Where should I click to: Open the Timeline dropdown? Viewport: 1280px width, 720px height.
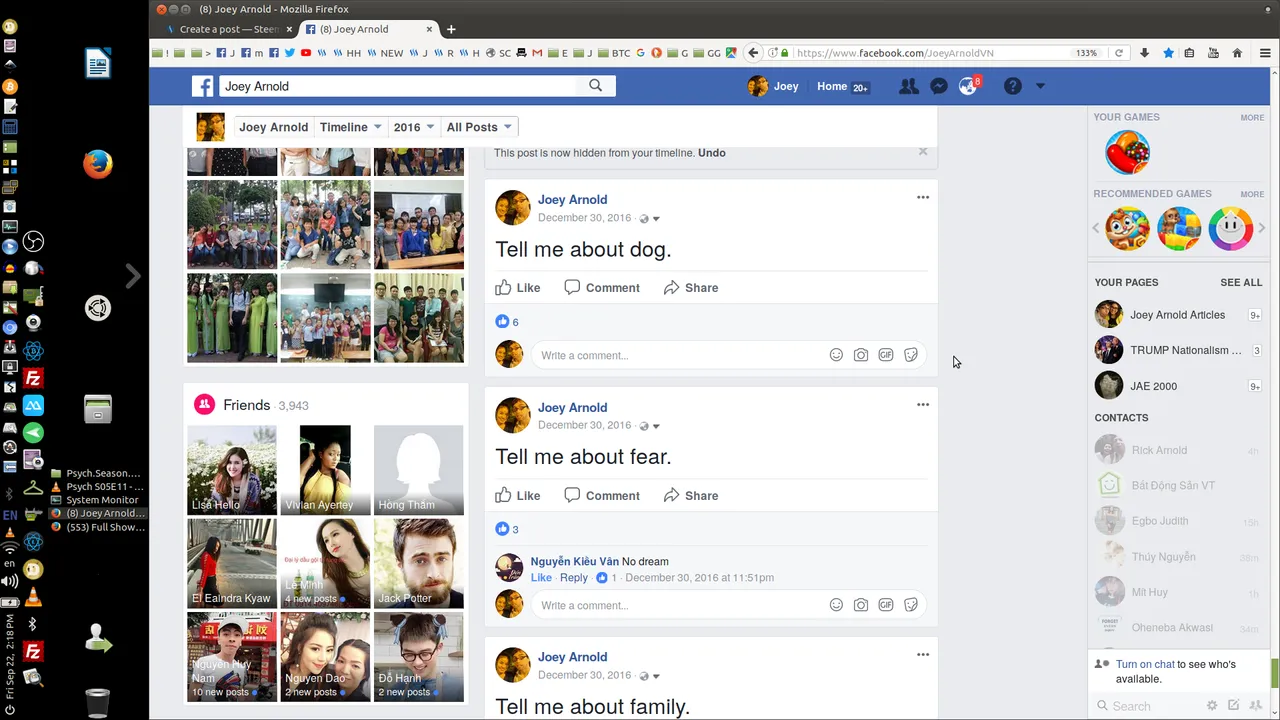350,127
